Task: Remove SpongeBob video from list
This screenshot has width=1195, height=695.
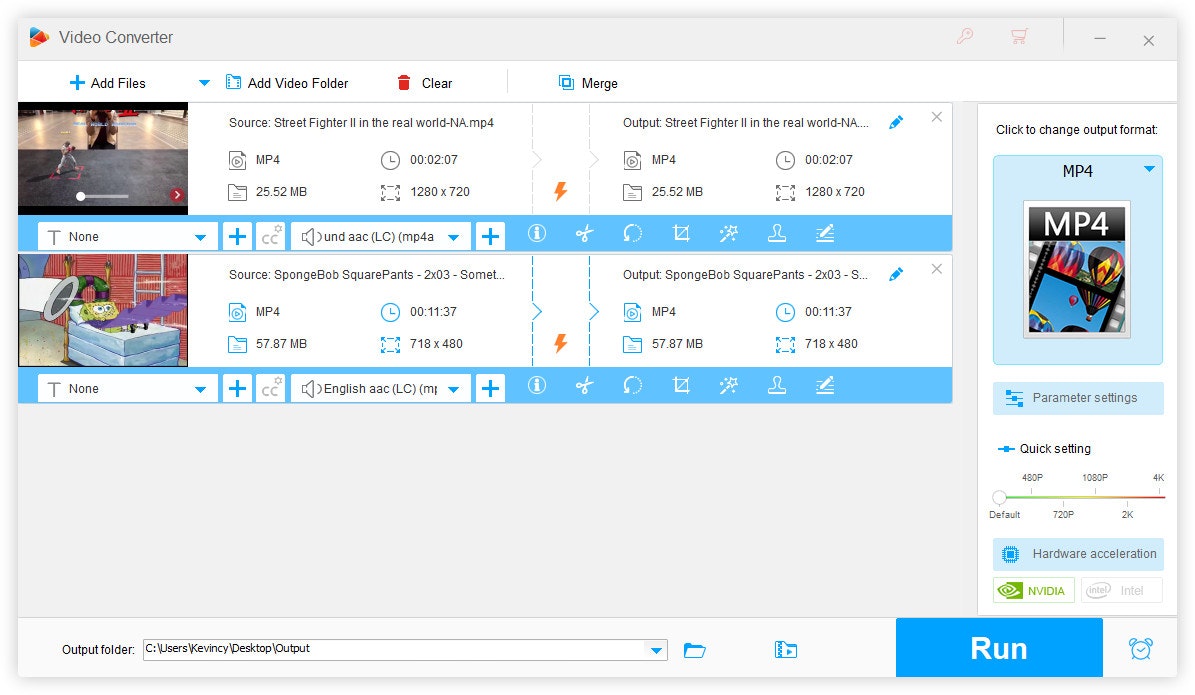Action: point(937,269)
